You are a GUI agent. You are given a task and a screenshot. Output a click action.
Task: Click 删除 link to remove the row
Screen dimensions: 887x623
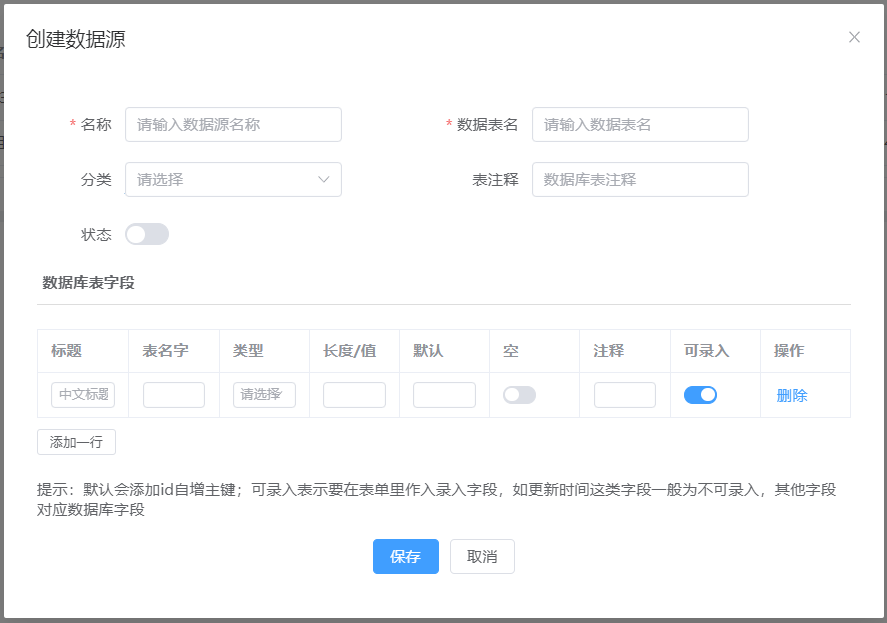[x=792, y=395]
